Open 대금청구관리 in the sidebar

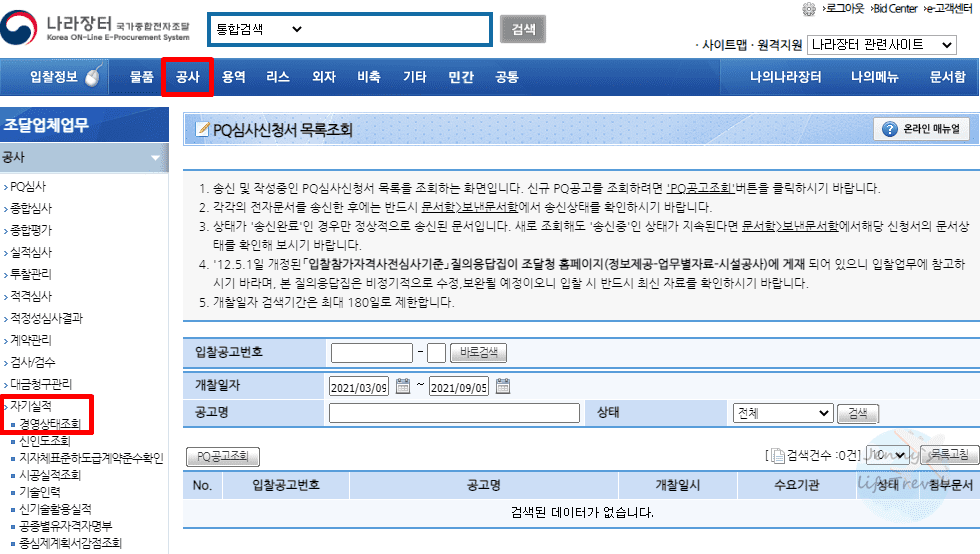tap(41, 383)
